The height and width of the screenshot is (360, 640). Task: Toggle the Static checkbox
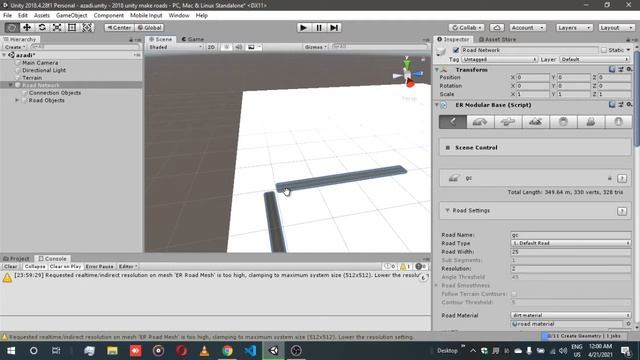(x=604, y=50)
